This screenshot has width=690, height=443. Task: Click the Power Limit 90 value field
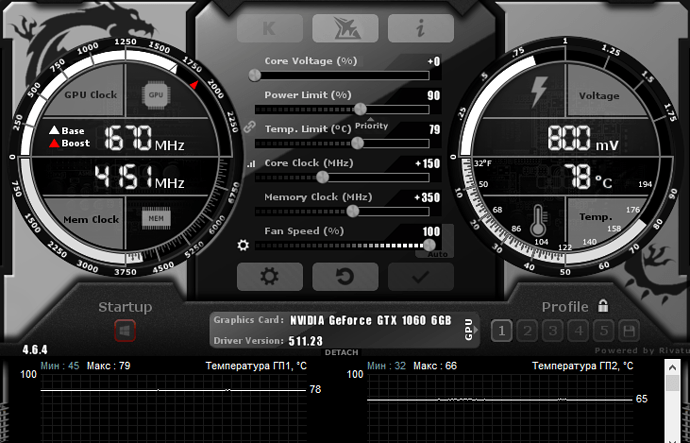click(433, 95)
